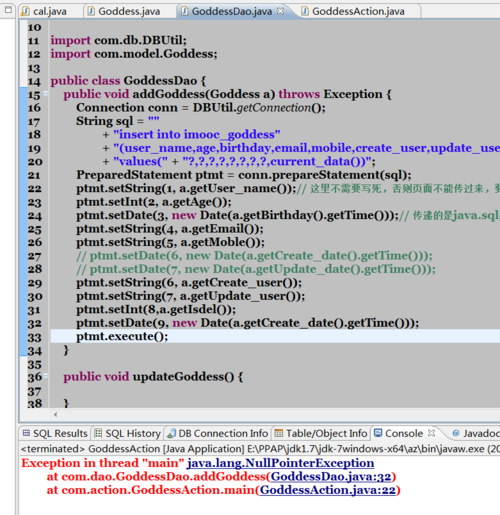Click "conn.prepareStatement(sql)" on line 21

(323, 175)
